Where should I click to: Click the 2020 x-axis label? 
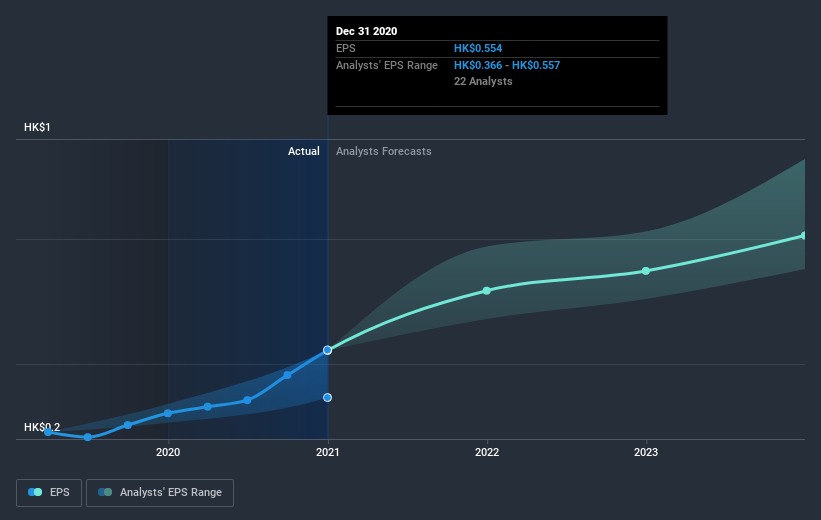point(168,452)
